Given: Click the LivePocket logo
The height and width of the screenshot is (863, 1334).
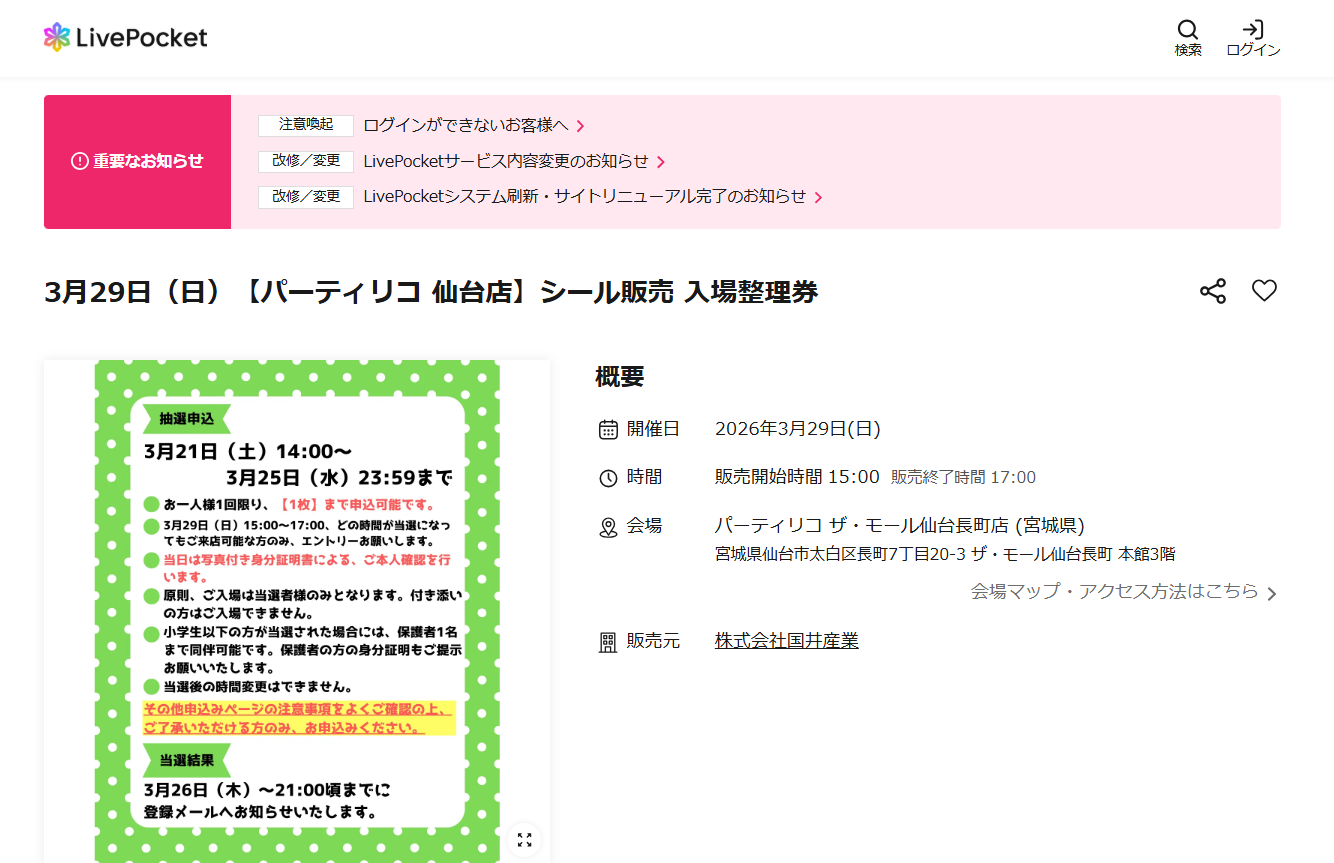Looking at the screenshot, I should pyautogui.click(x=126, y=38).
